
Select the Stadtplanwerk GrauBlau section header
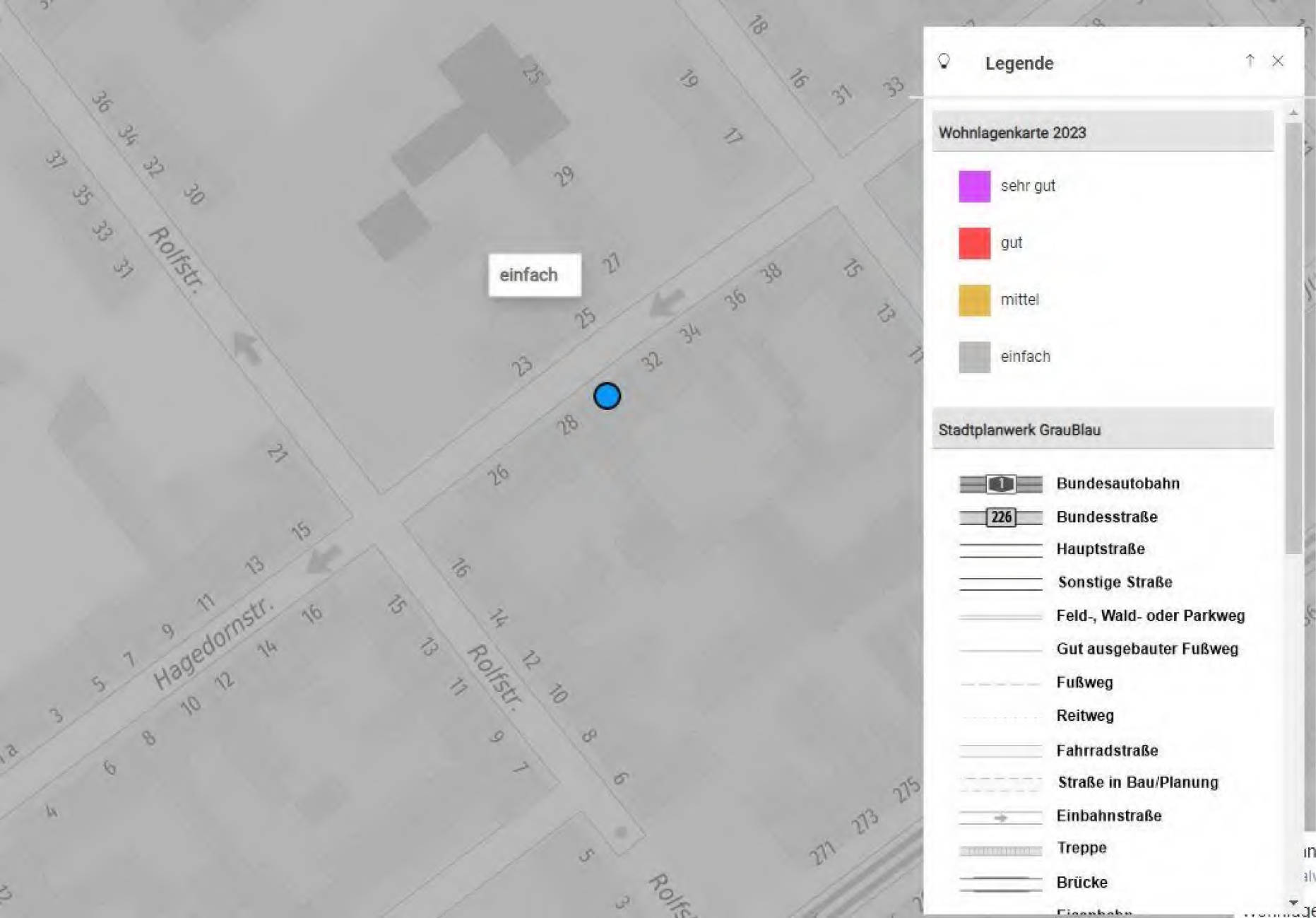coord(1103,430)
